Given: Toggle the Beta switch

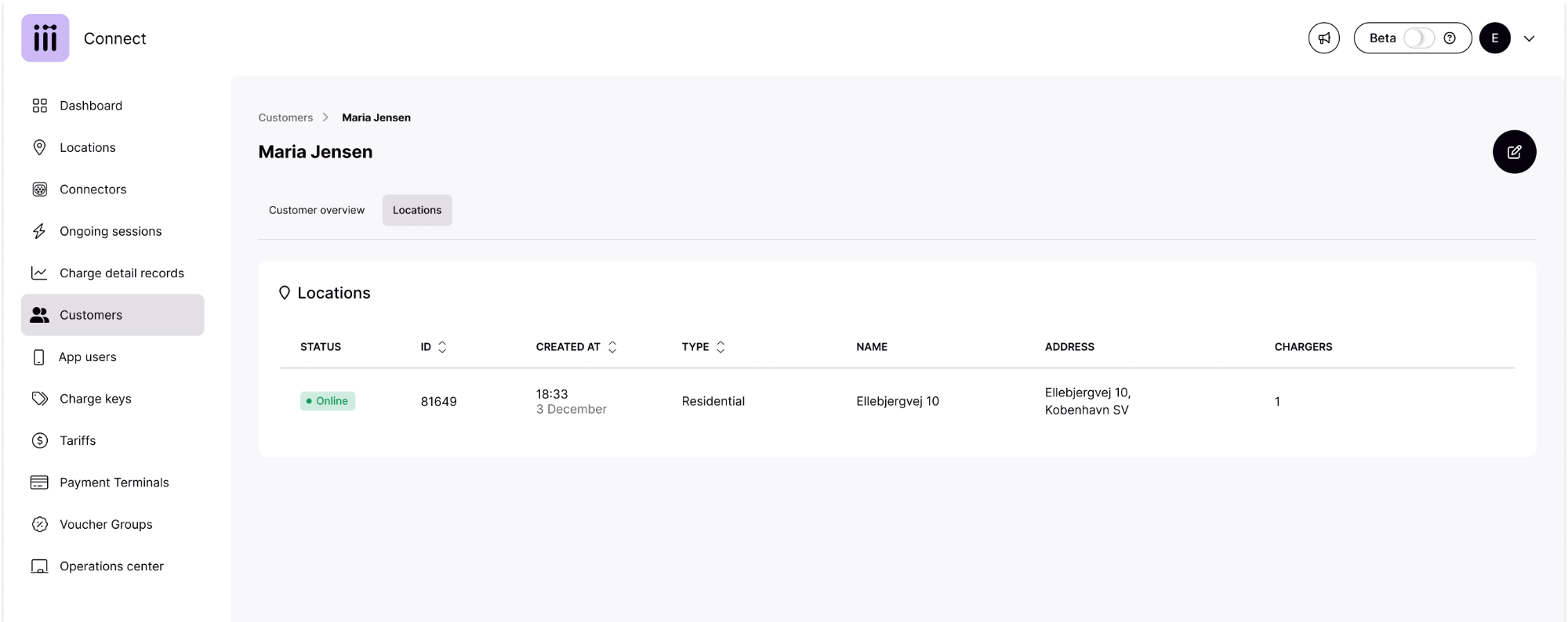Looking at the screenshot, I should click(1418, 38).
